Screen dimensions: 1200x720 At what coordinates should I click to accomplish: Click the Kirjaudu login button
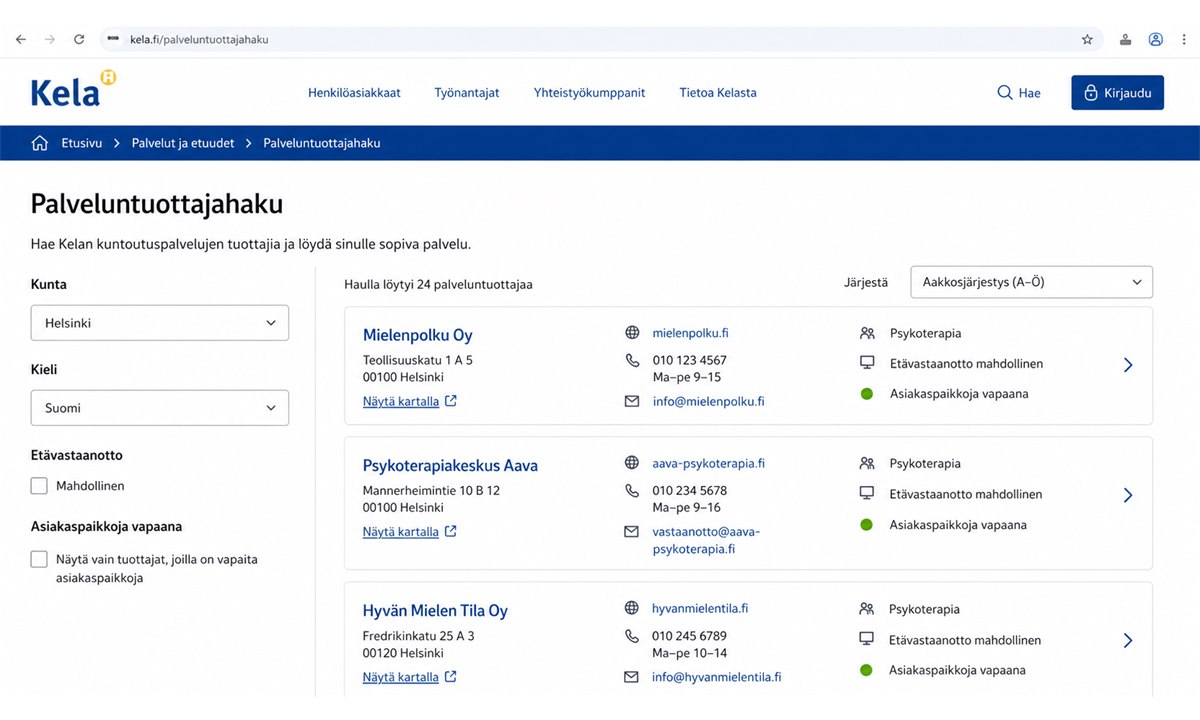pos(1117,92)
